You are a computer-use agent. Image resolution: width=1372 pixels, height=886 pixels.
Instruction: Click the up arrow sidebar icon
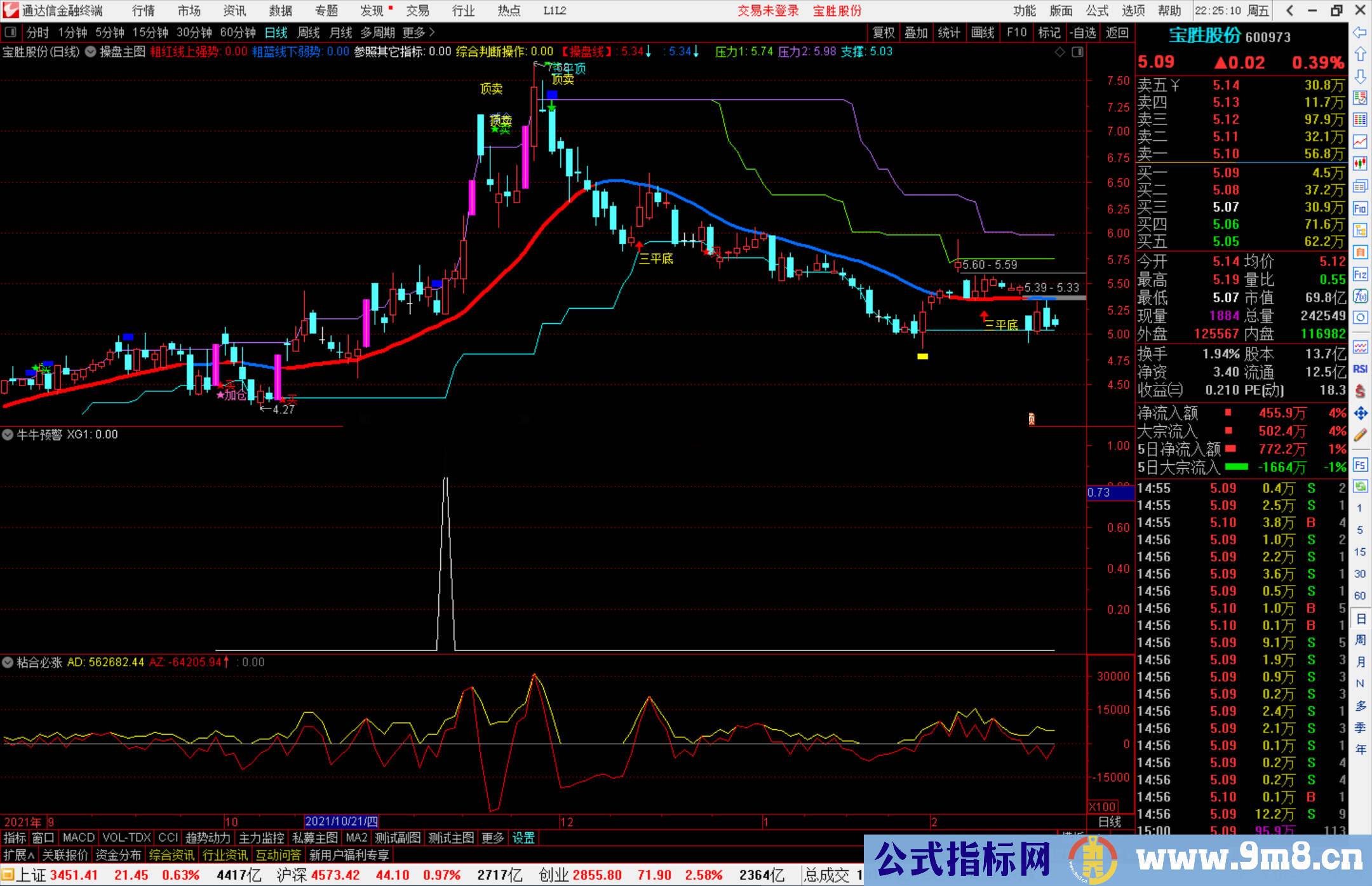tap(1360, 54)
